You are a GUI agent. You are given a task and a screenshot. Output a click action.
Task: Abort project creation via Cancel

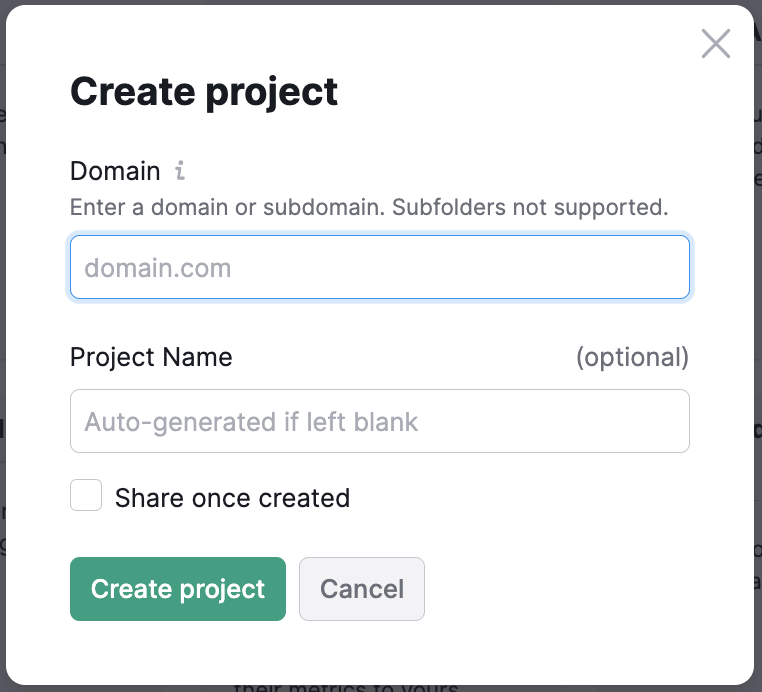(362, 589)
